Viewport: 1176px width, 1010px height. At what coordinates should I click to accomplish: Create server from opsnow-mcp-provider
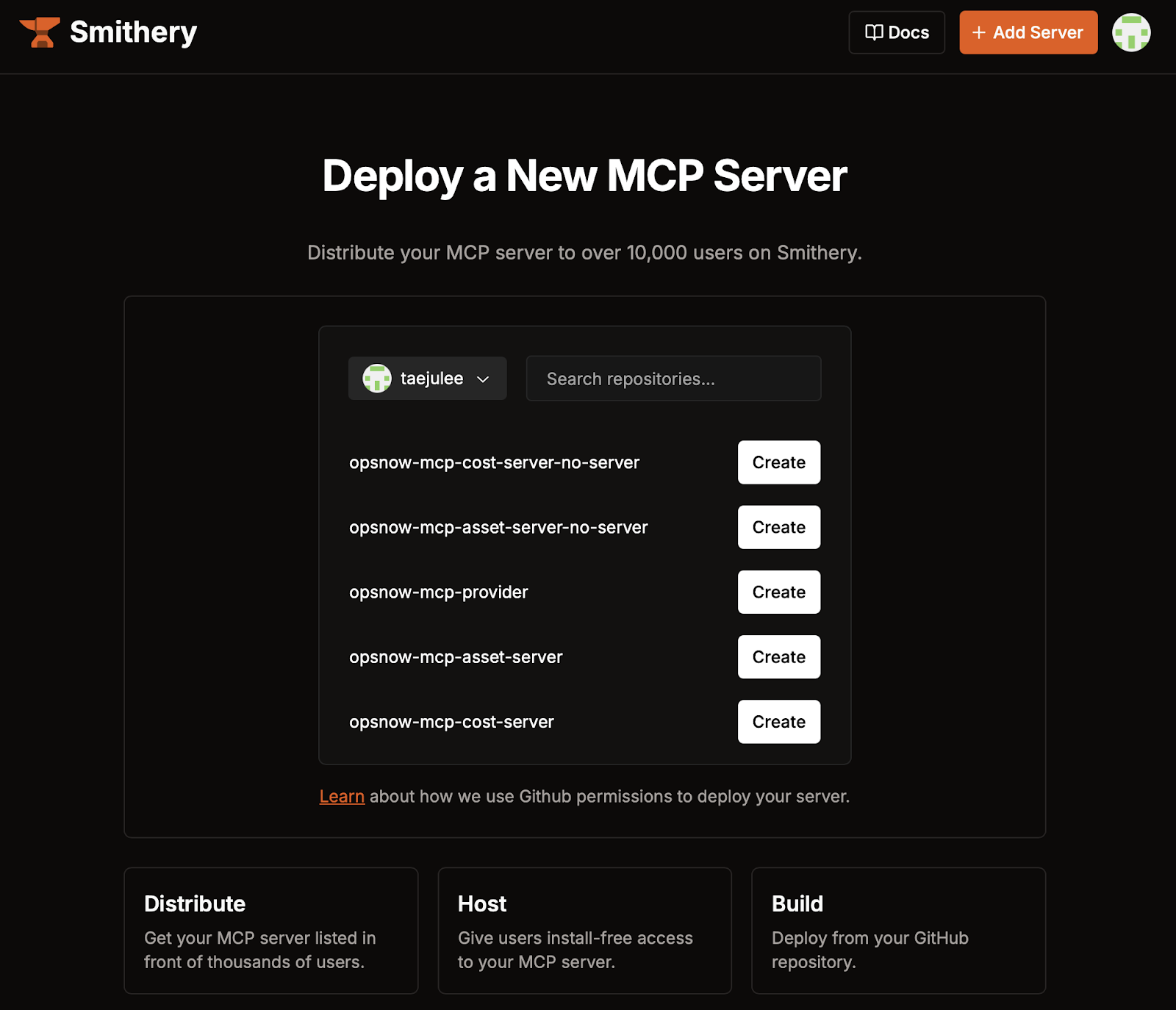pos(779,592)
